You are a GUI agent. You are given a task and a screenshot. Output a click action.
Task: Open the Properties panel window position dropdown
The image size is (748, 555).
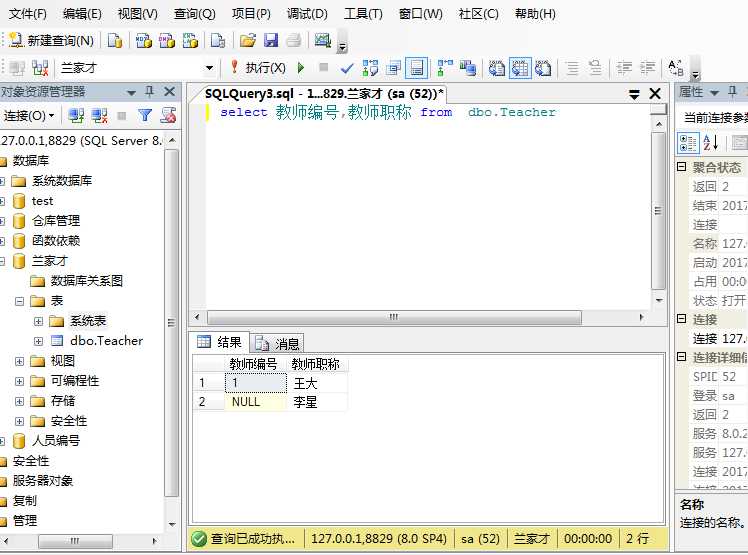point(714,92)
